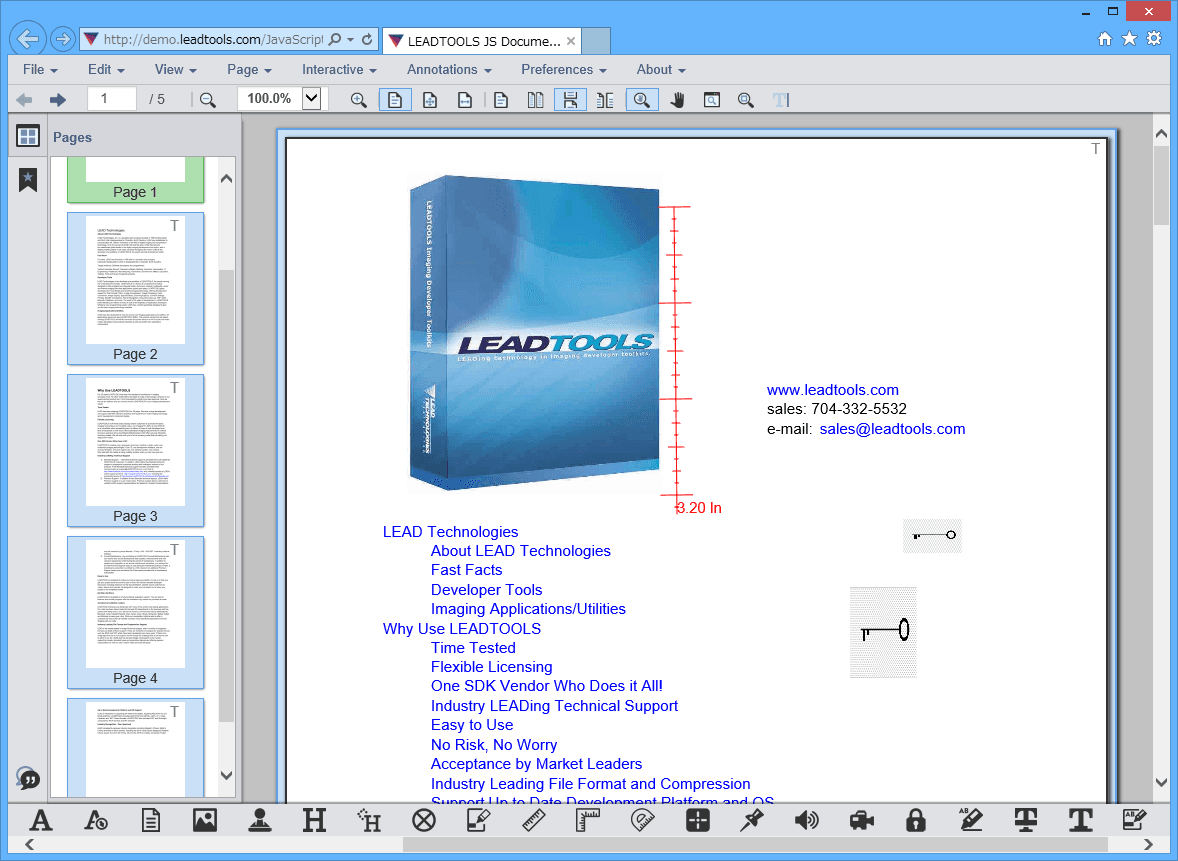Toggle fit page view
This screenshot has width=1178, height=861.
point(430,100)
